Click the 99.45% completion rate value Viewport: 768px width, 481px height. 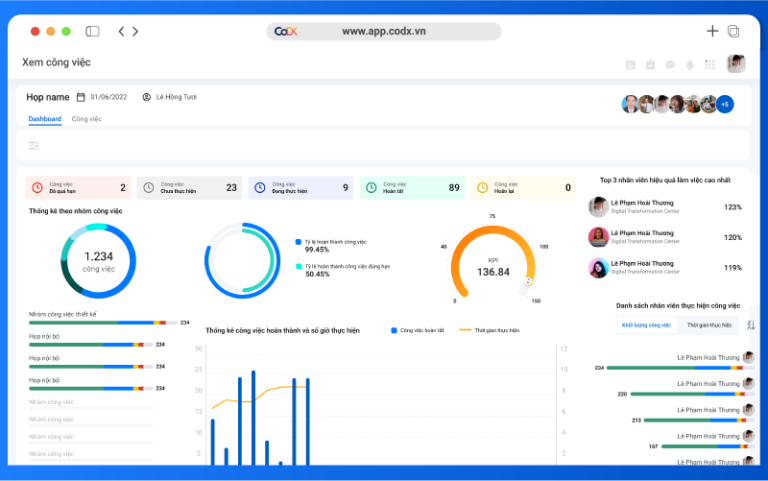317,250
